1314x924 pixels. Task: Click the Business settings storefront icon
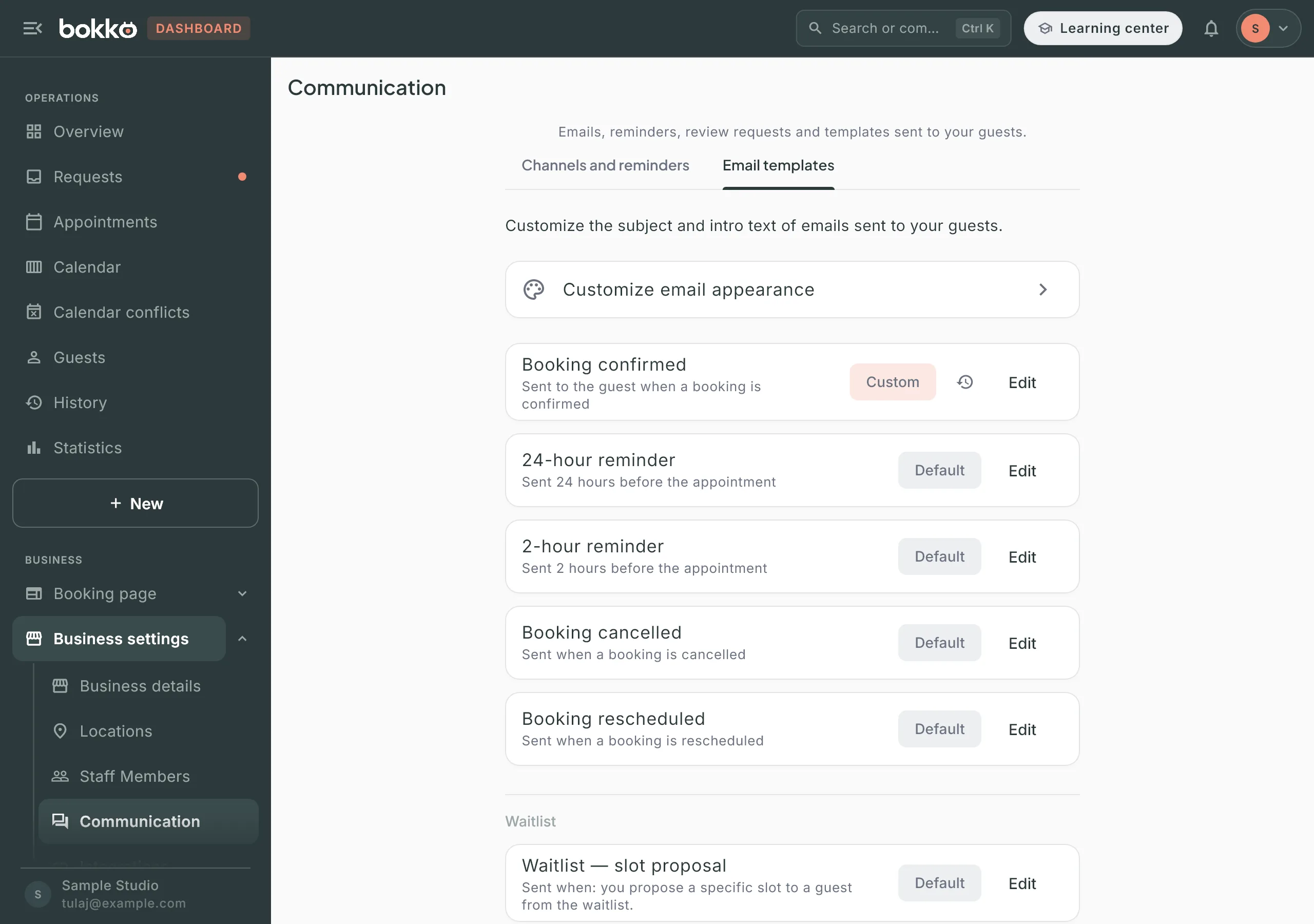tap(34, 639)
